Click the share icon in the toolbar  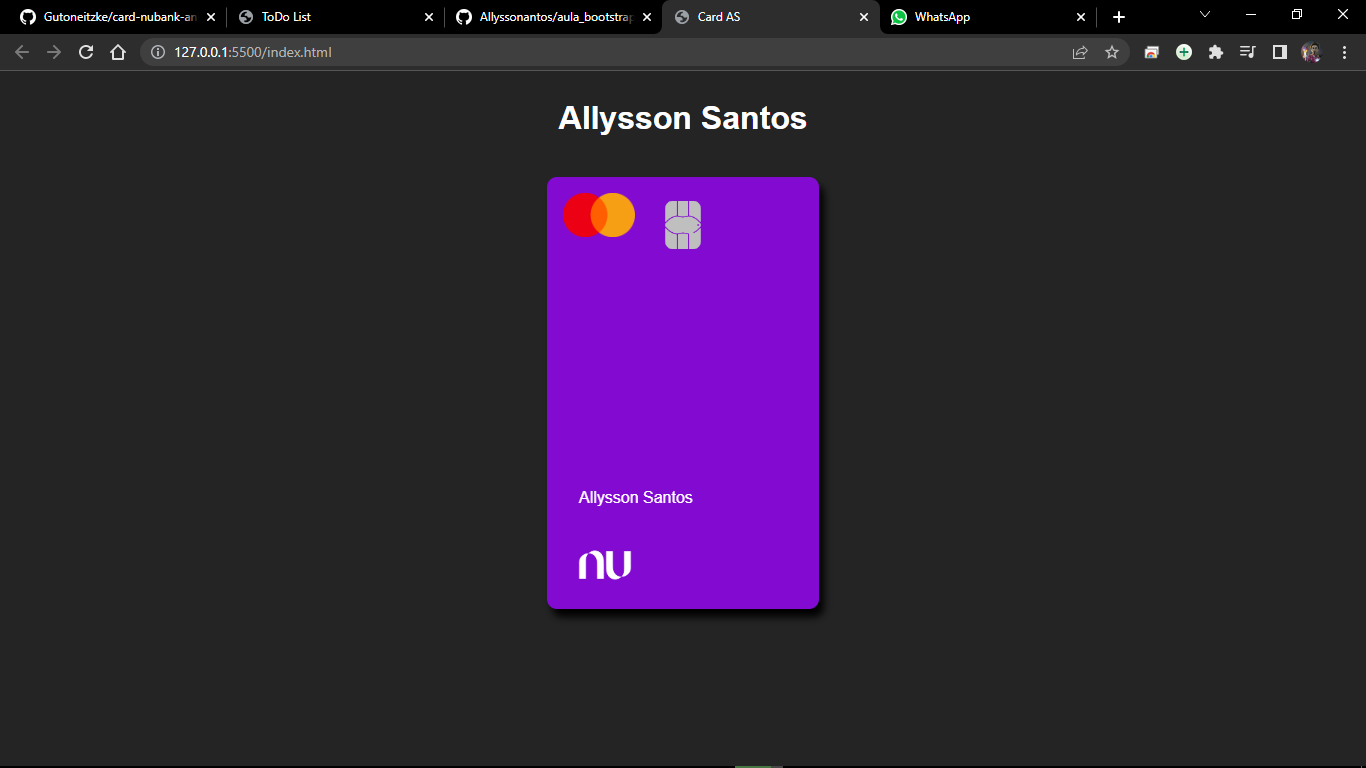[x=1079, y=52]
